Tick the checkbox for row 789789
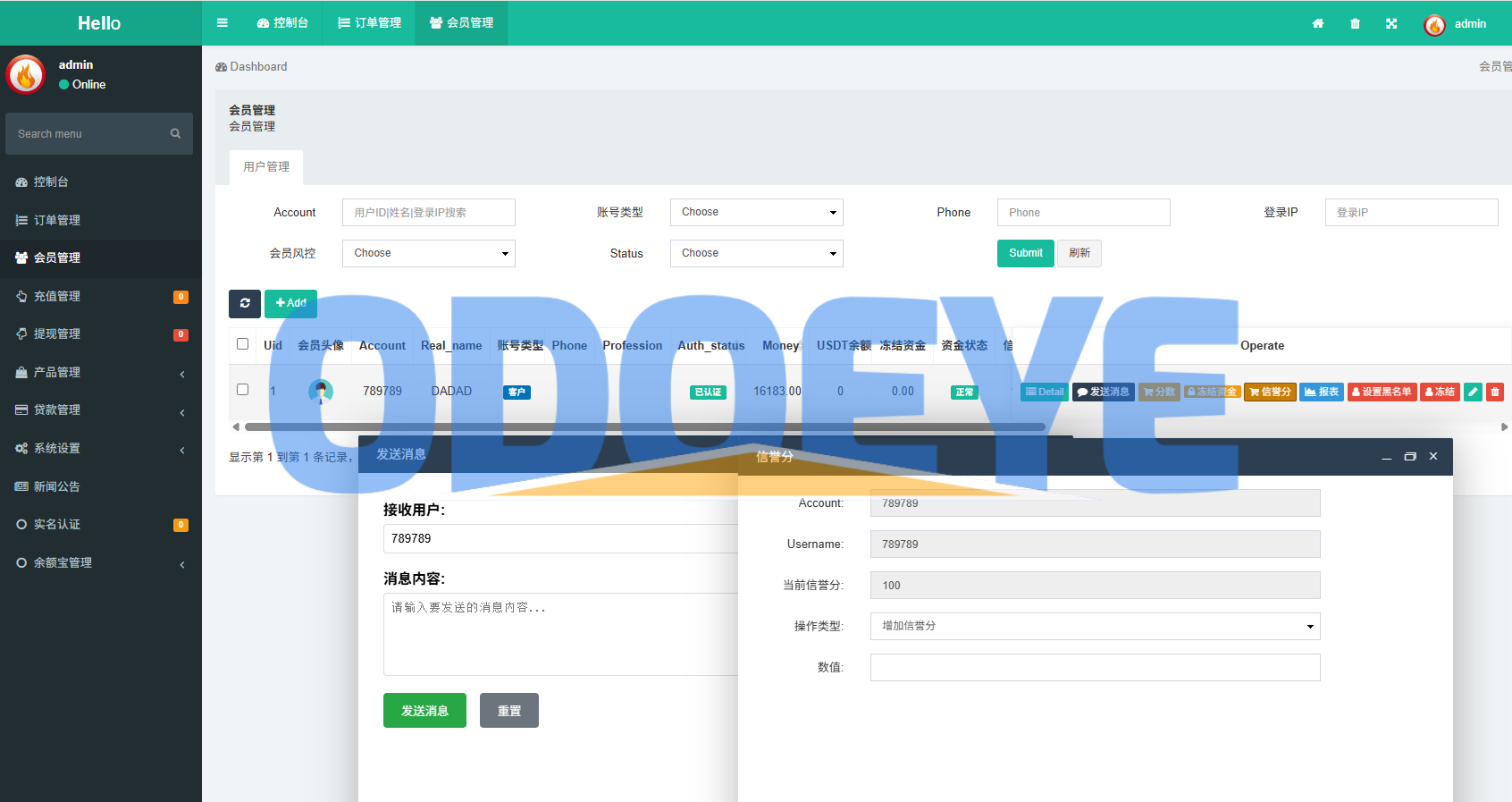The height and width of the screenshot is (802, 1512). (242, 389)
